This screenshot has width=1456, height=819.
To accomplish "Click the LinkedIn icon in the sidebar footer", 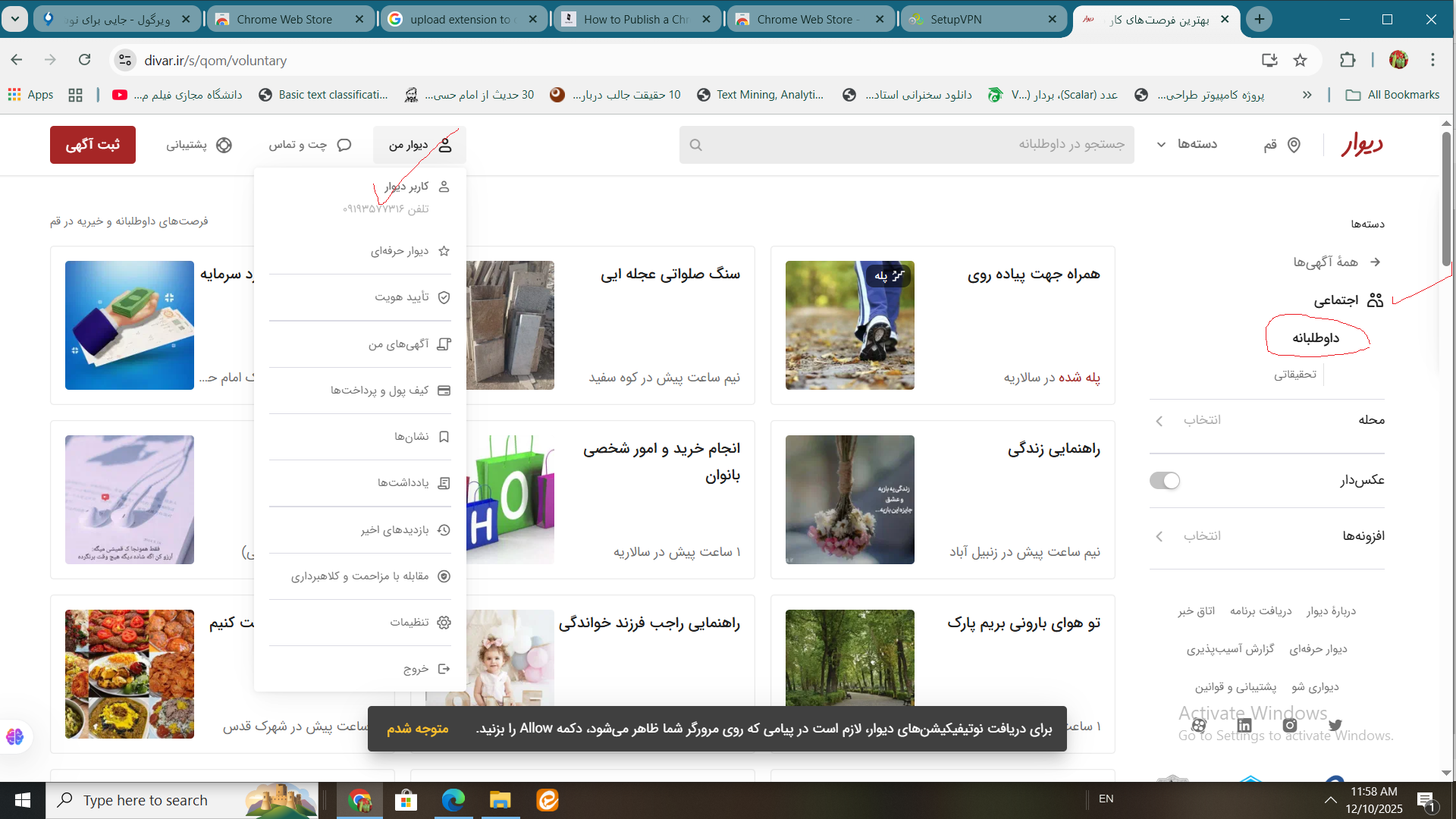I will click(1244, 726).
